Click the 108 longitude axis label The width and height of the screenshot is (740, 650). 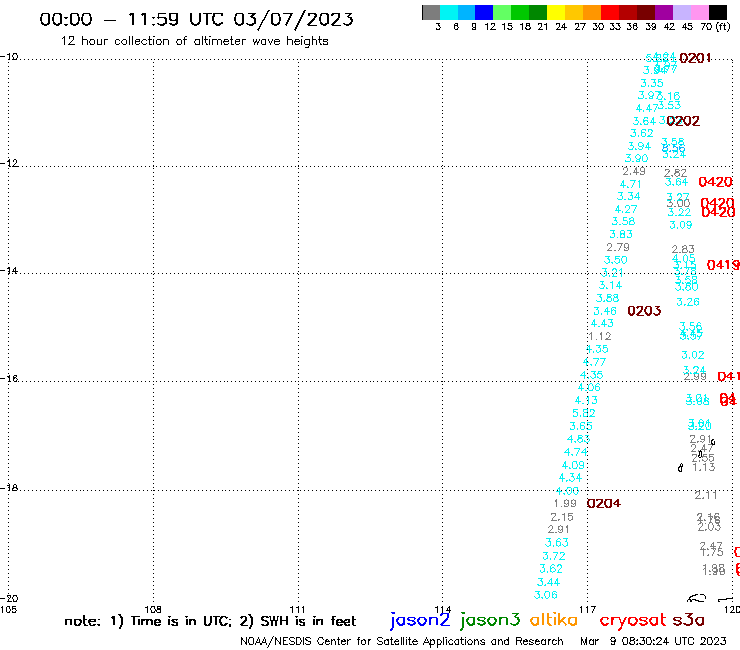153,609
